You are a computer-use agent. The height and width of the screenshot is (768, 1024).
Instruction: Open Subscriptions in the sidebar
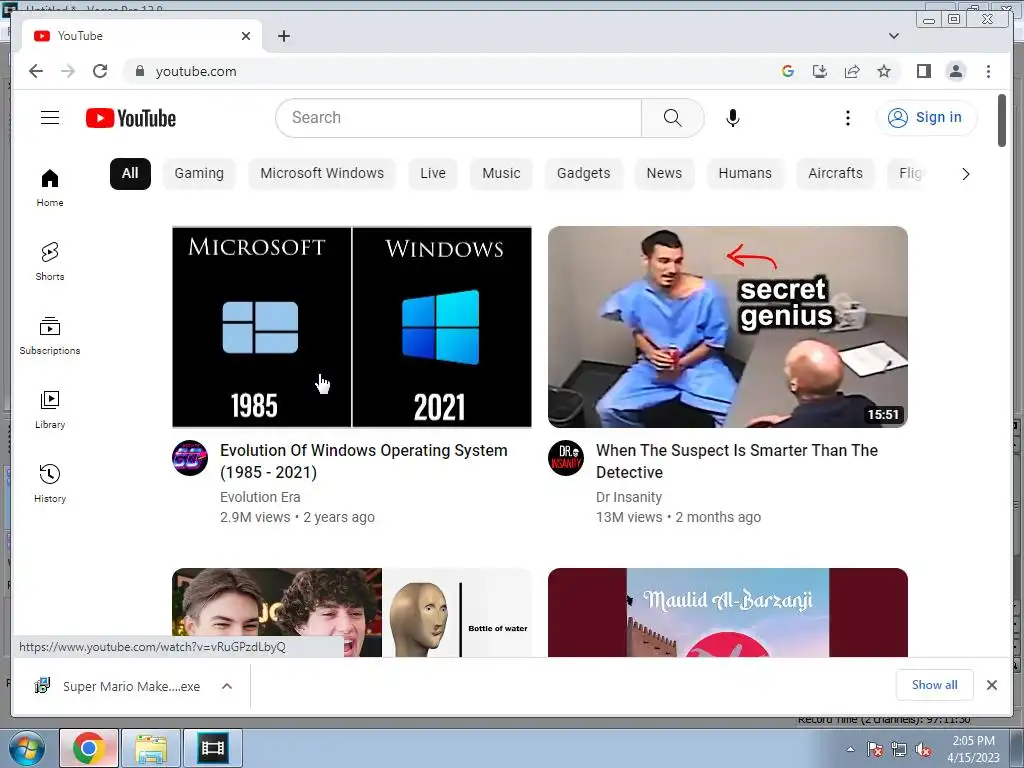click(50, 336)
